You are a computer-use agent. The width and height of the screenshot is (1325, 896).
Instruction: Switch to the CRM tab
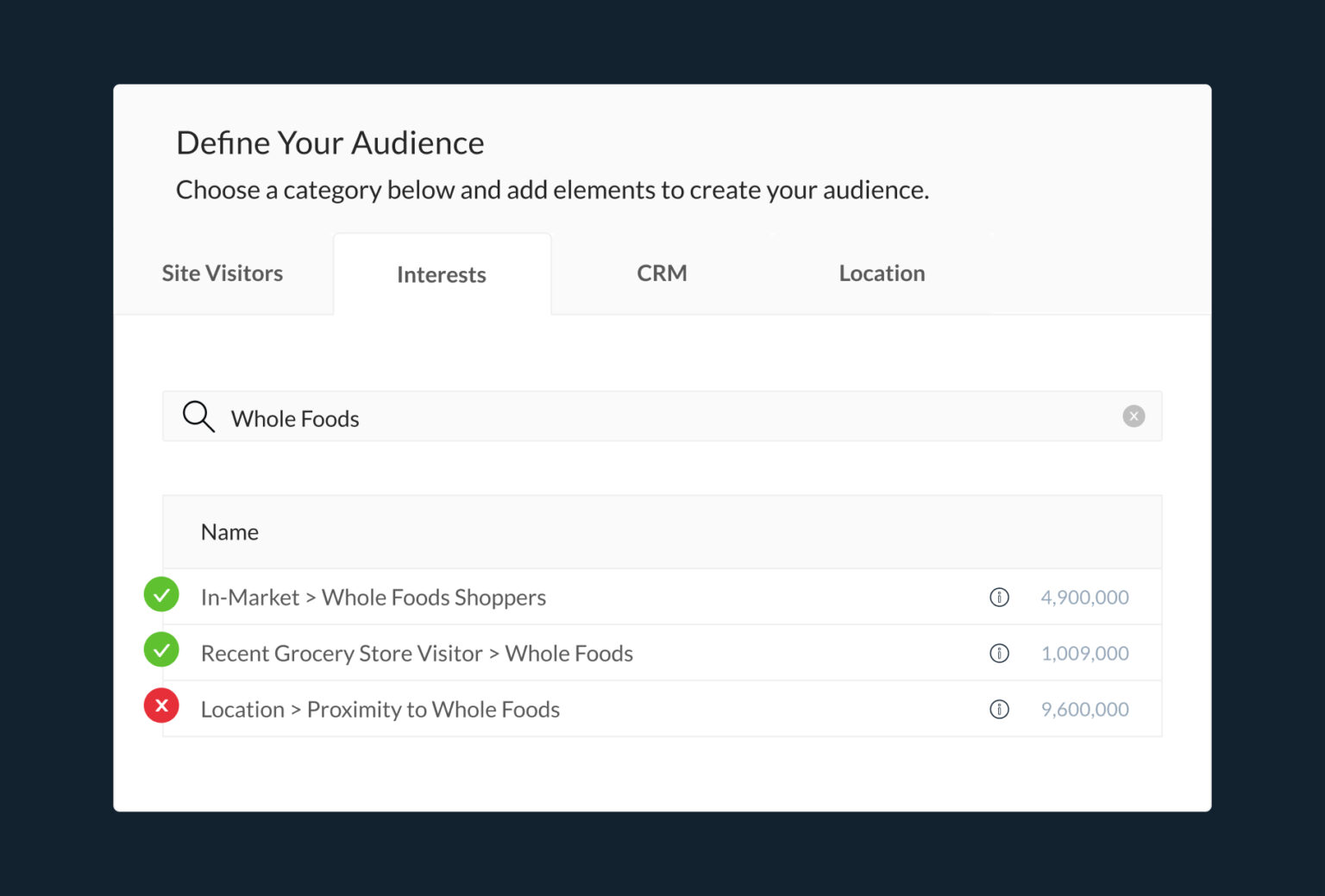[x=661, y=273]
